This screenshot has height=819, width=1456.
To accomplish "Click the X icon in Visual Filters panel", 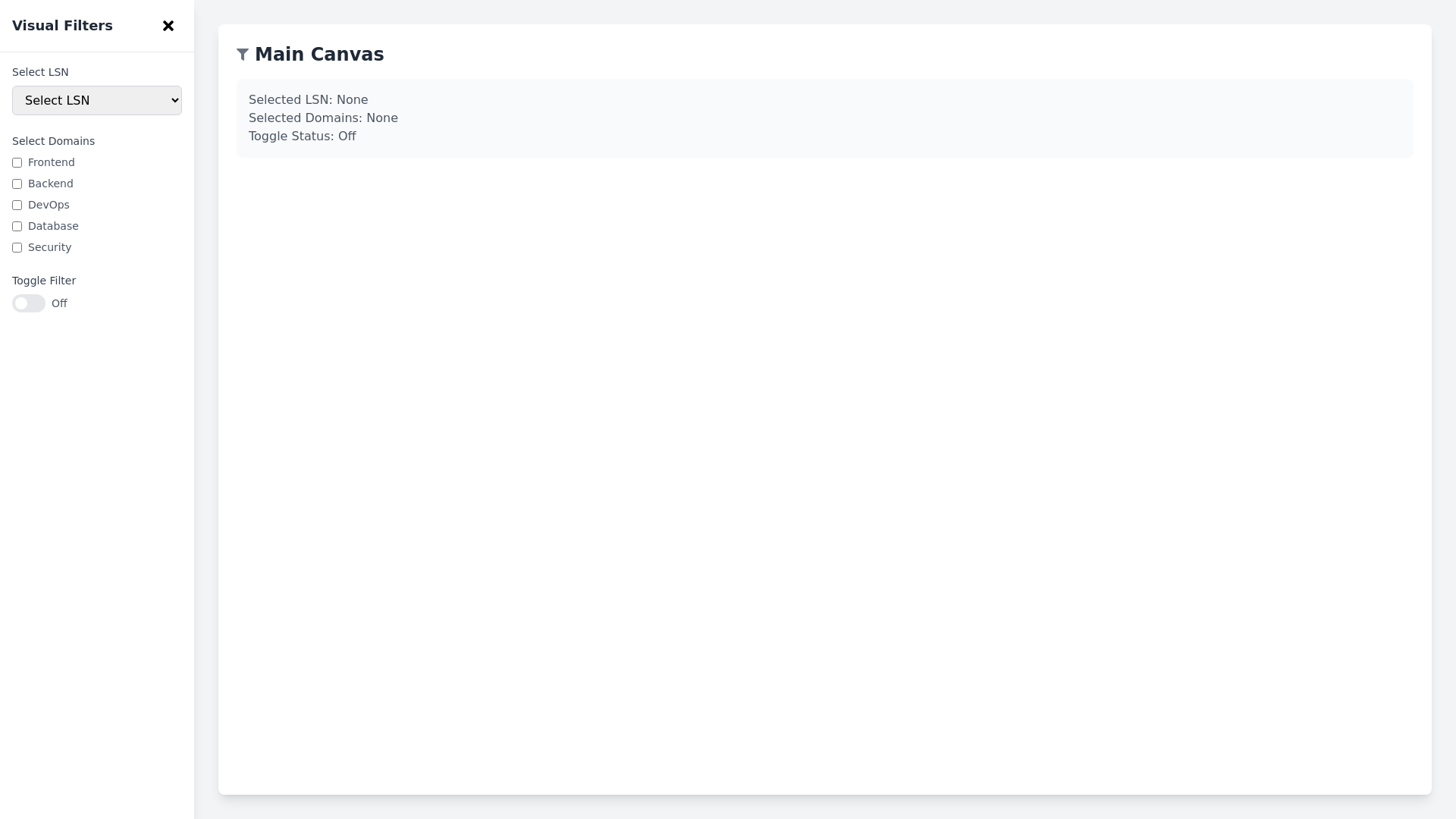I will [168, 26].
